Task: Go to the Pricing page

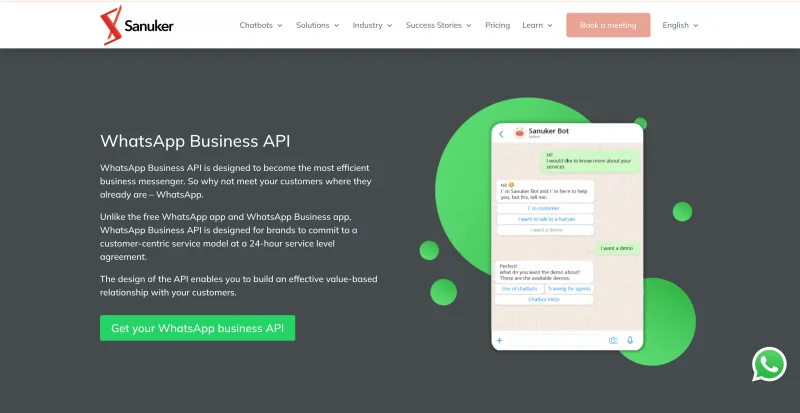Action: 497,25
